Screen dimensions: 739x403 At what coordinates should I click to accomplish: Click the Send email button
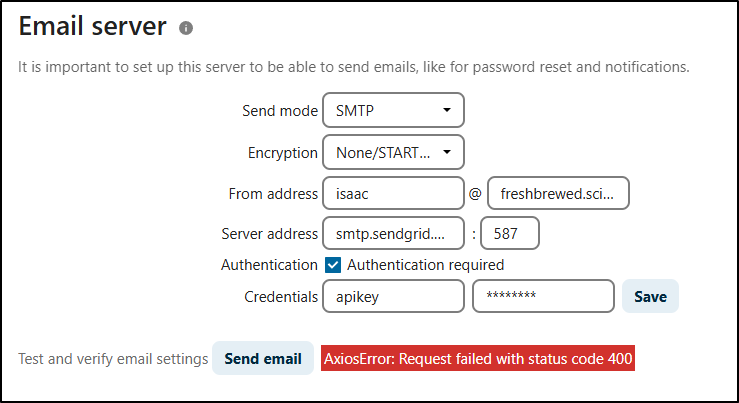click(x=262, y=358)
